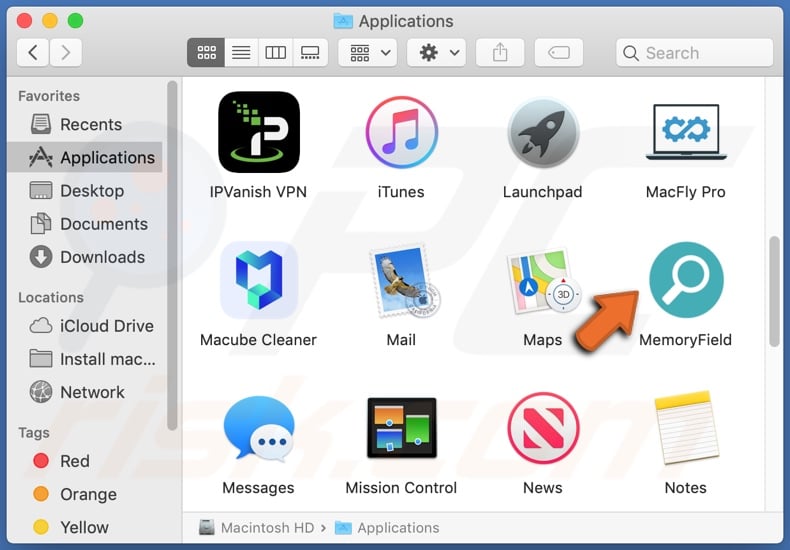This screenshot has width=790, height=550.
Task: Open Desktop in the sidebar
Action: click(85, 191)
